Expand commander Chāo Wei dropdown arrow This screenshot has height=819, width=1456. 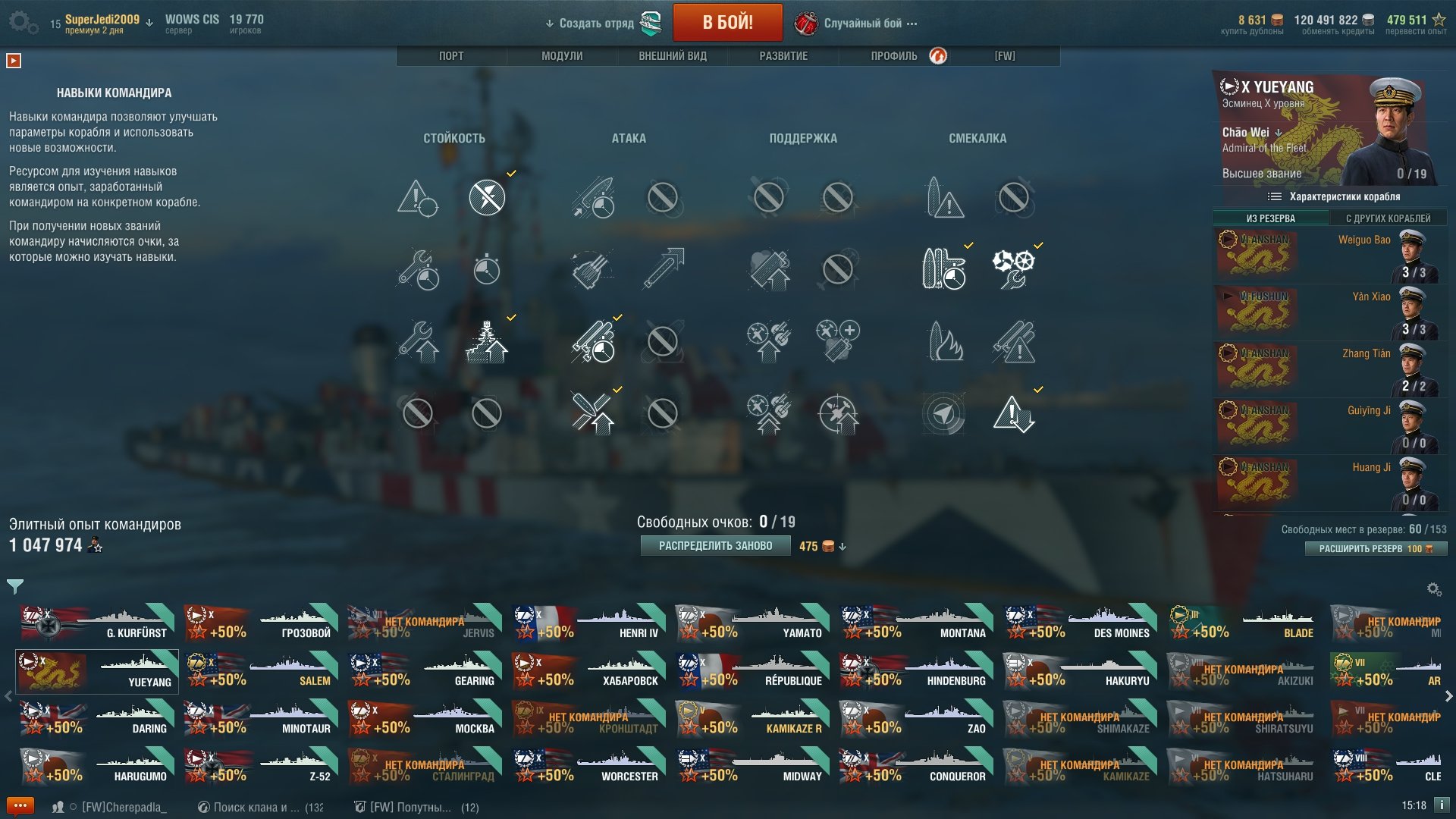pos(1279,133)
